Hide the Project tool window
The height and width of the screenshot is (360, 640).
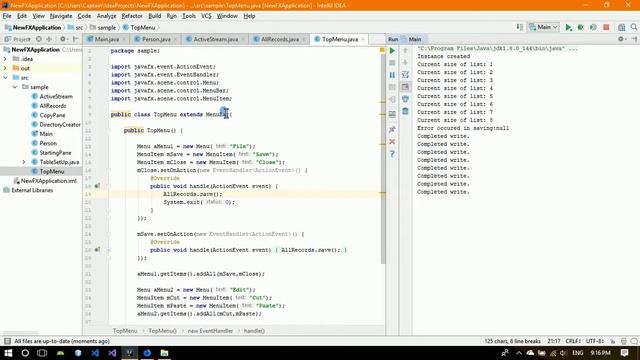click(76, 39)
